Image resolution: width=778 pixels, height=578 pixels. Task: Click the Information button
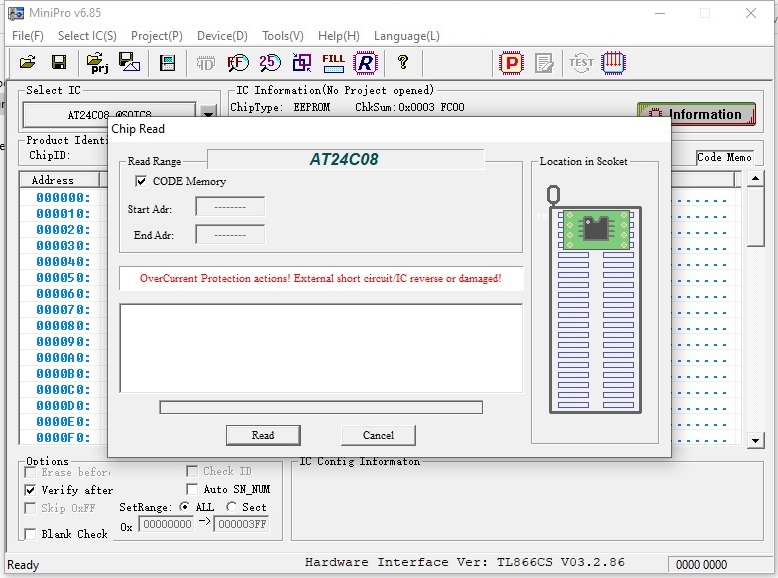click(x=696, y=114)
